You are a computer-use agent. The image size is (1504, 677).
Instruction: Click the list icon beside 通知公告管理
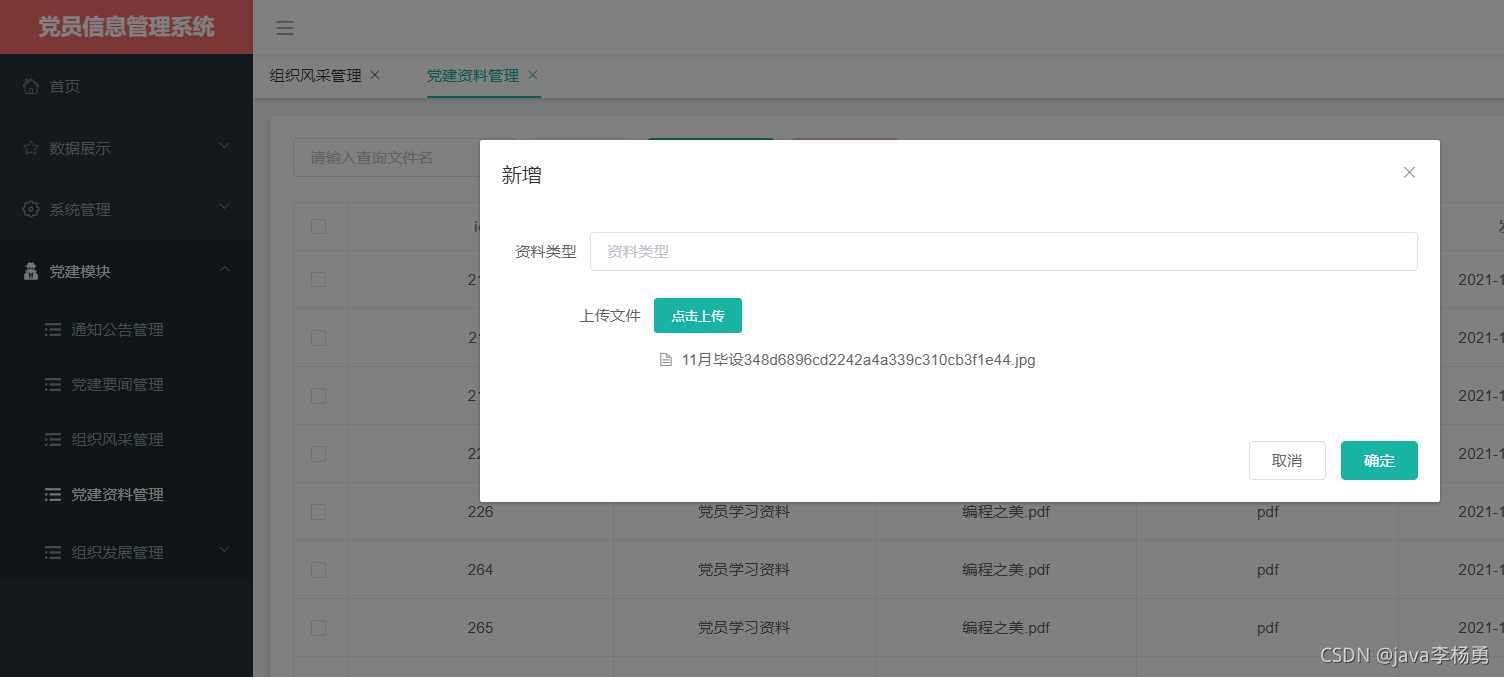point(53,330)
